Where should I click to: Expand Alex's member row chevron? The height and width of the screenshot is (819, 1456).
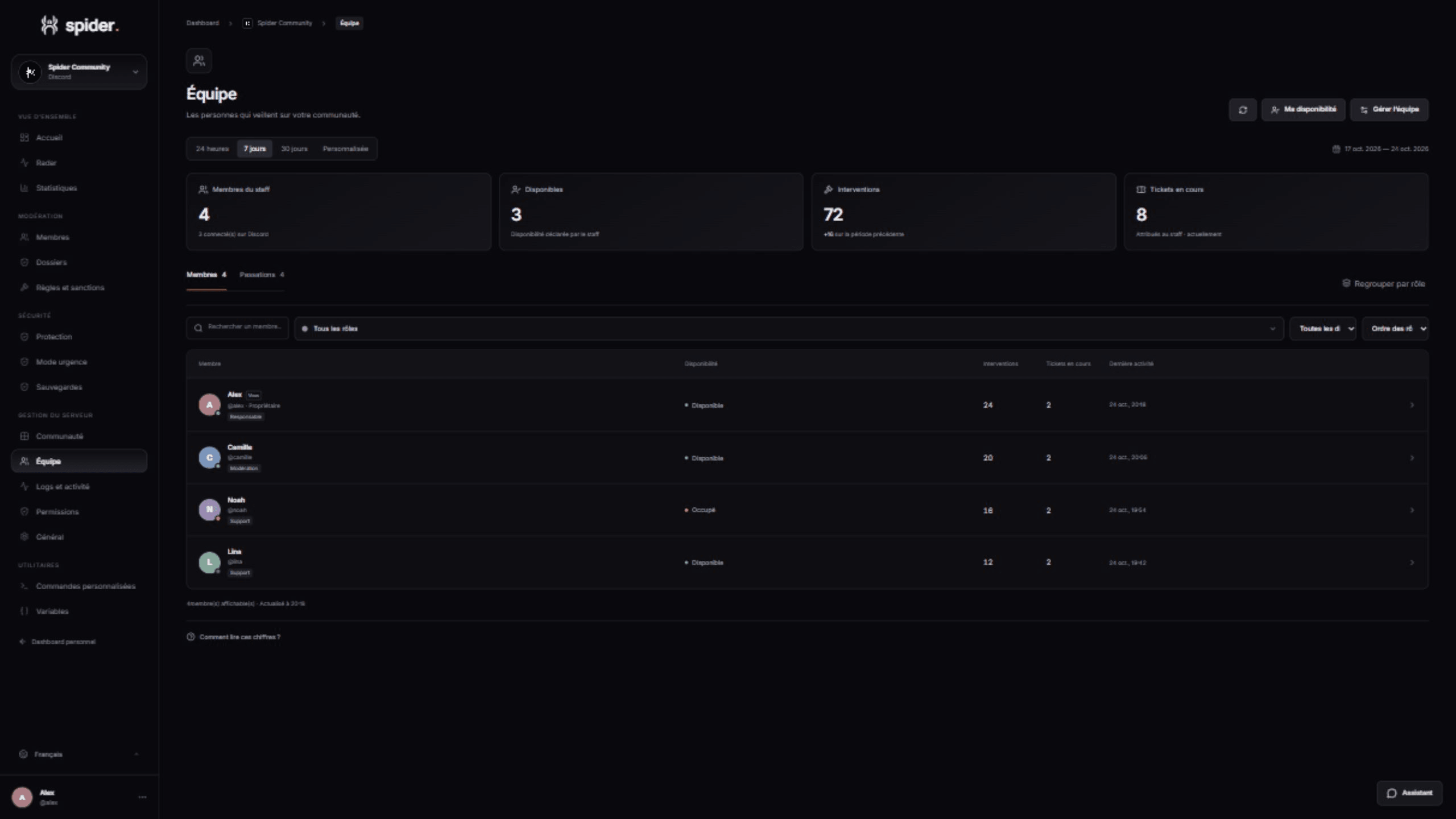[x=1412, y=405]
